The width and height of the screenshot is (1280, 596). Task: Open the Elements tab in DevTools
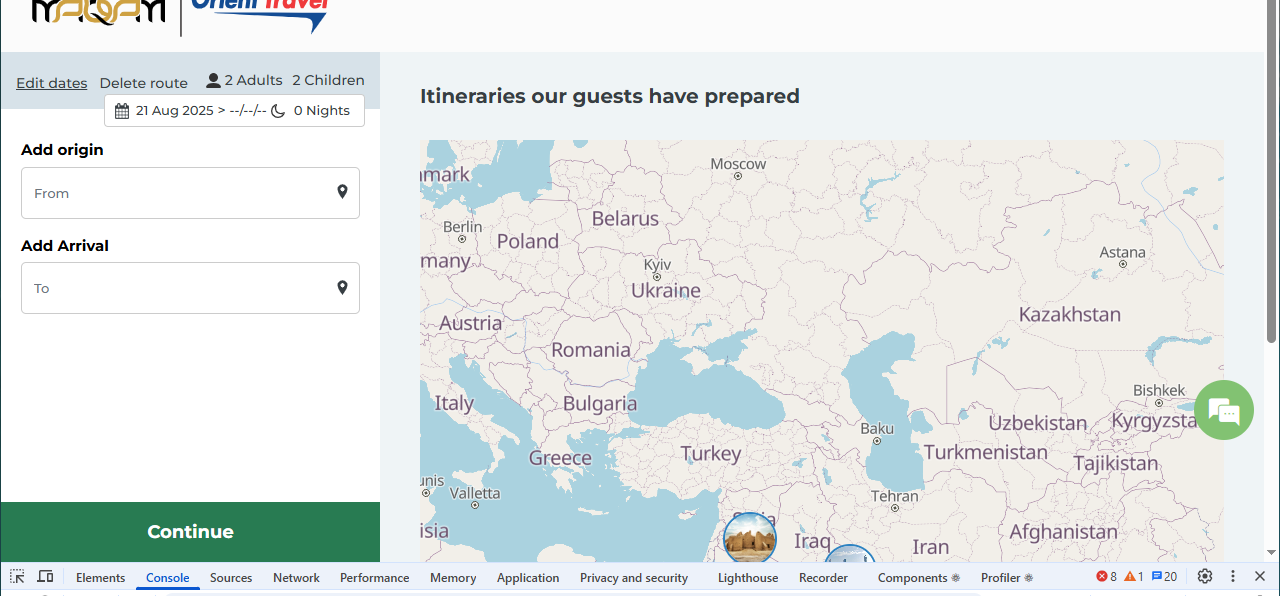point(100,578)
